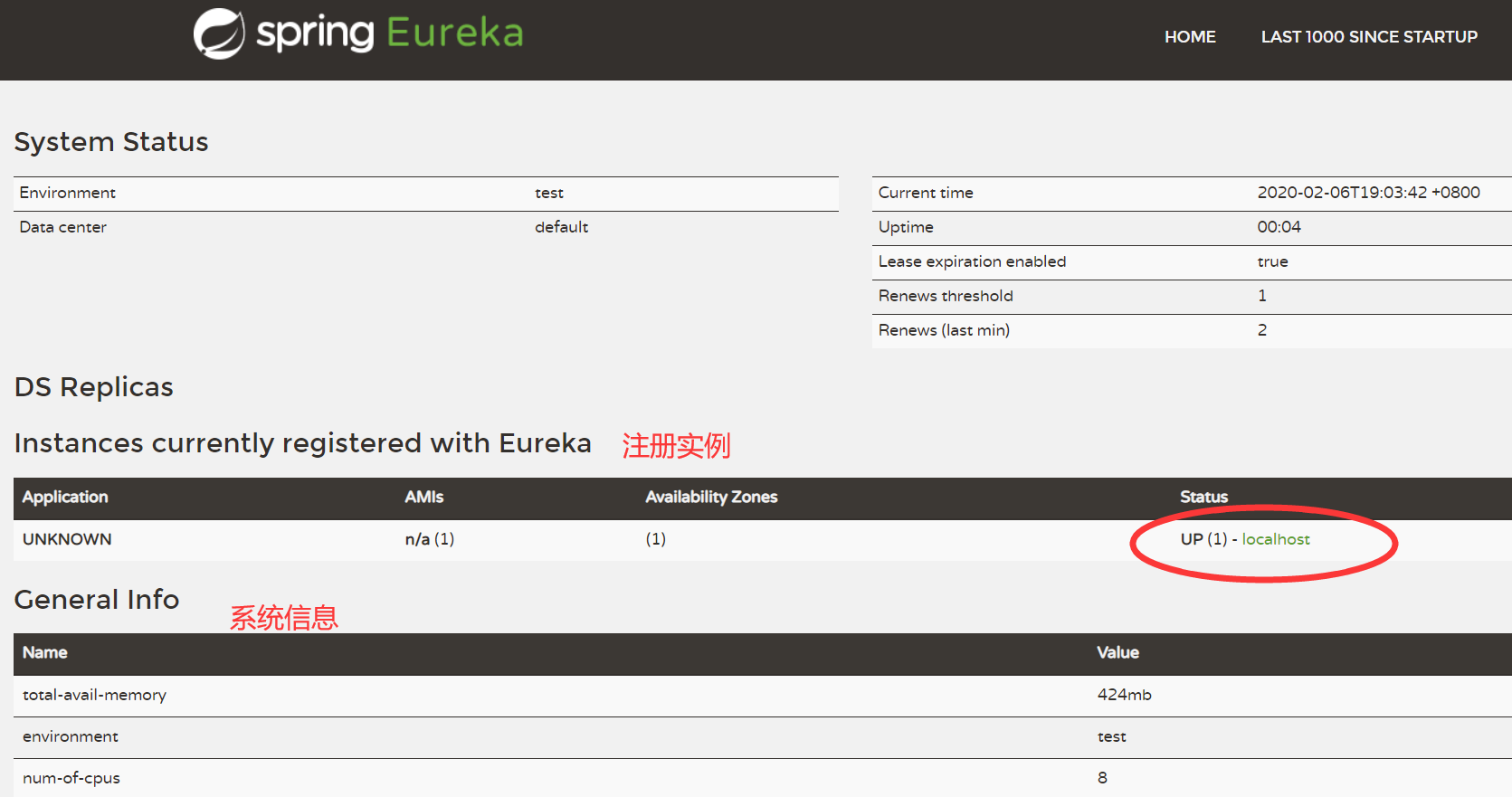The image size is (1512, 797).
Task: Select the AMIs column header
Action: (x=423, y=497)
